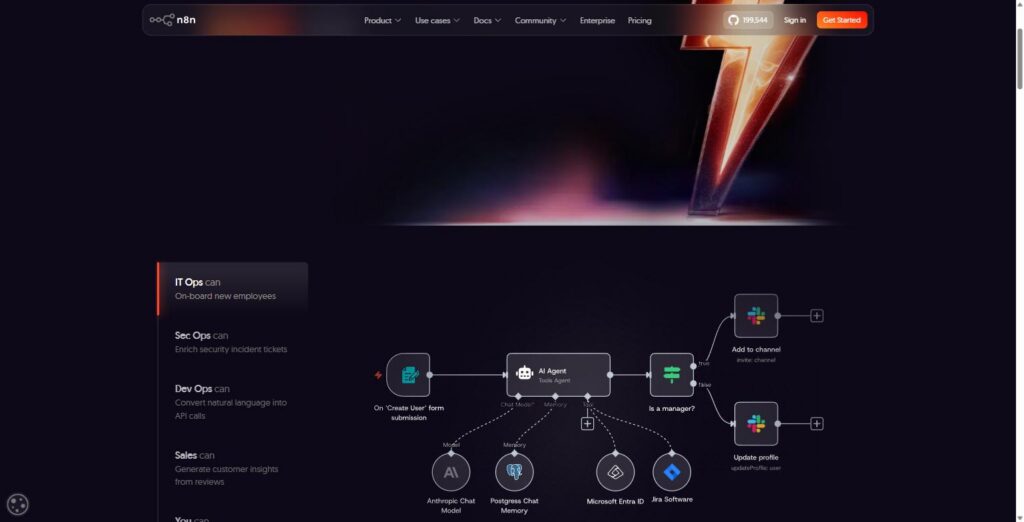
Task: Click the AI Agent robot icon
Action: [x=524, y=373]
